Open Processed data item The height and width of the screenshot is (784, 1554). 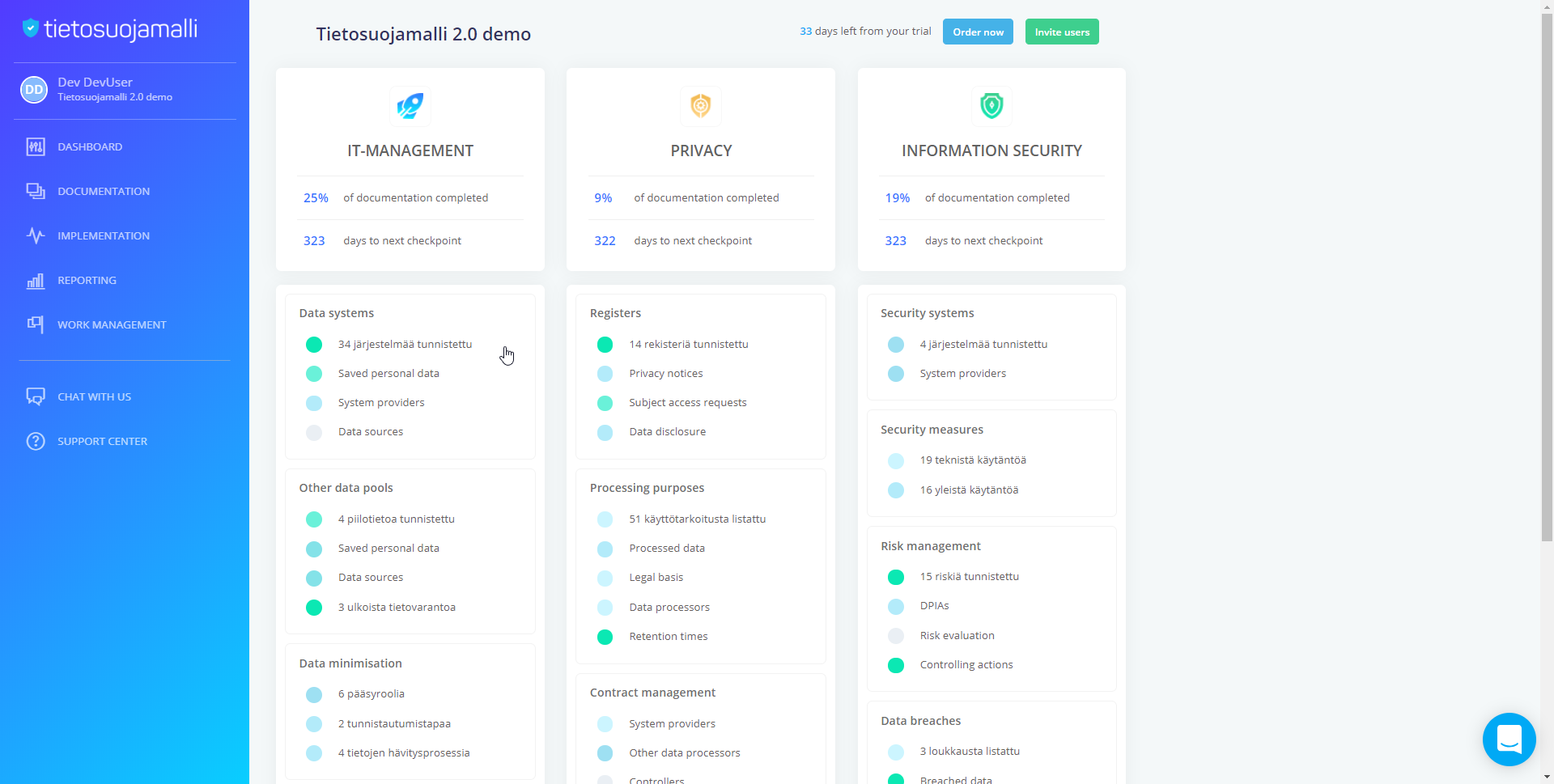point(667,548)
